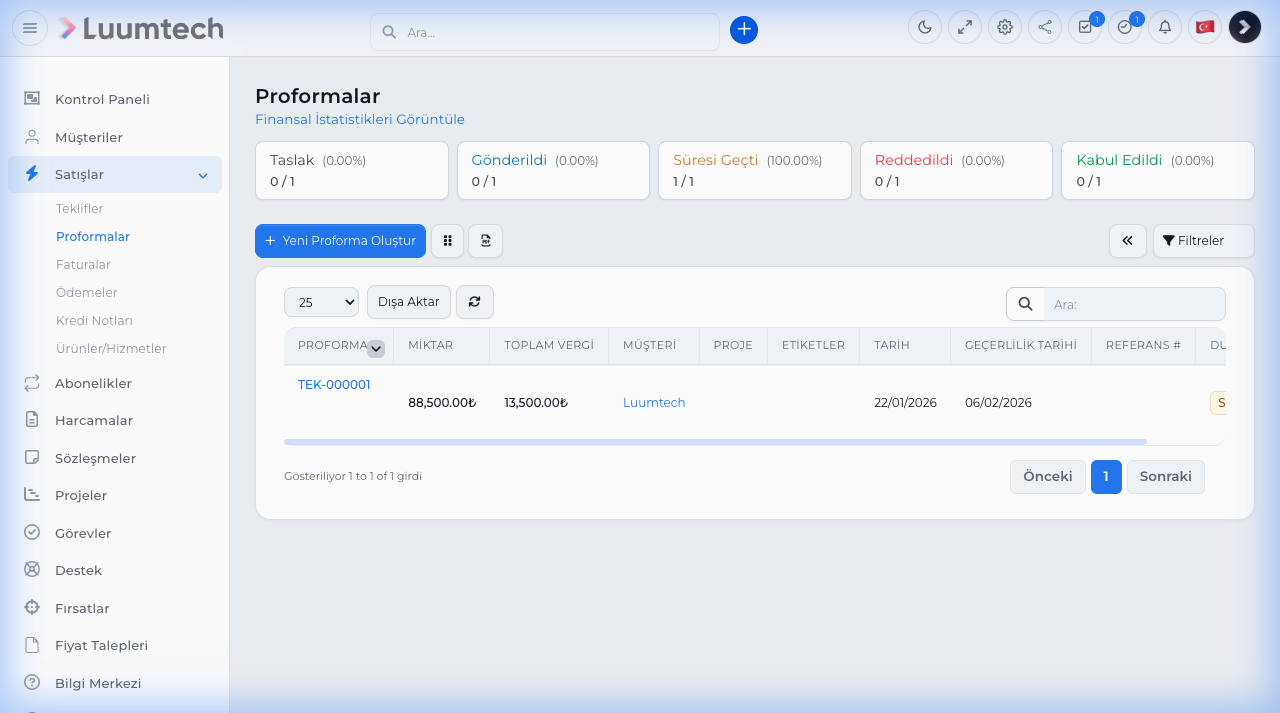Click the table search field Ara:

(x=1134, y=304)
